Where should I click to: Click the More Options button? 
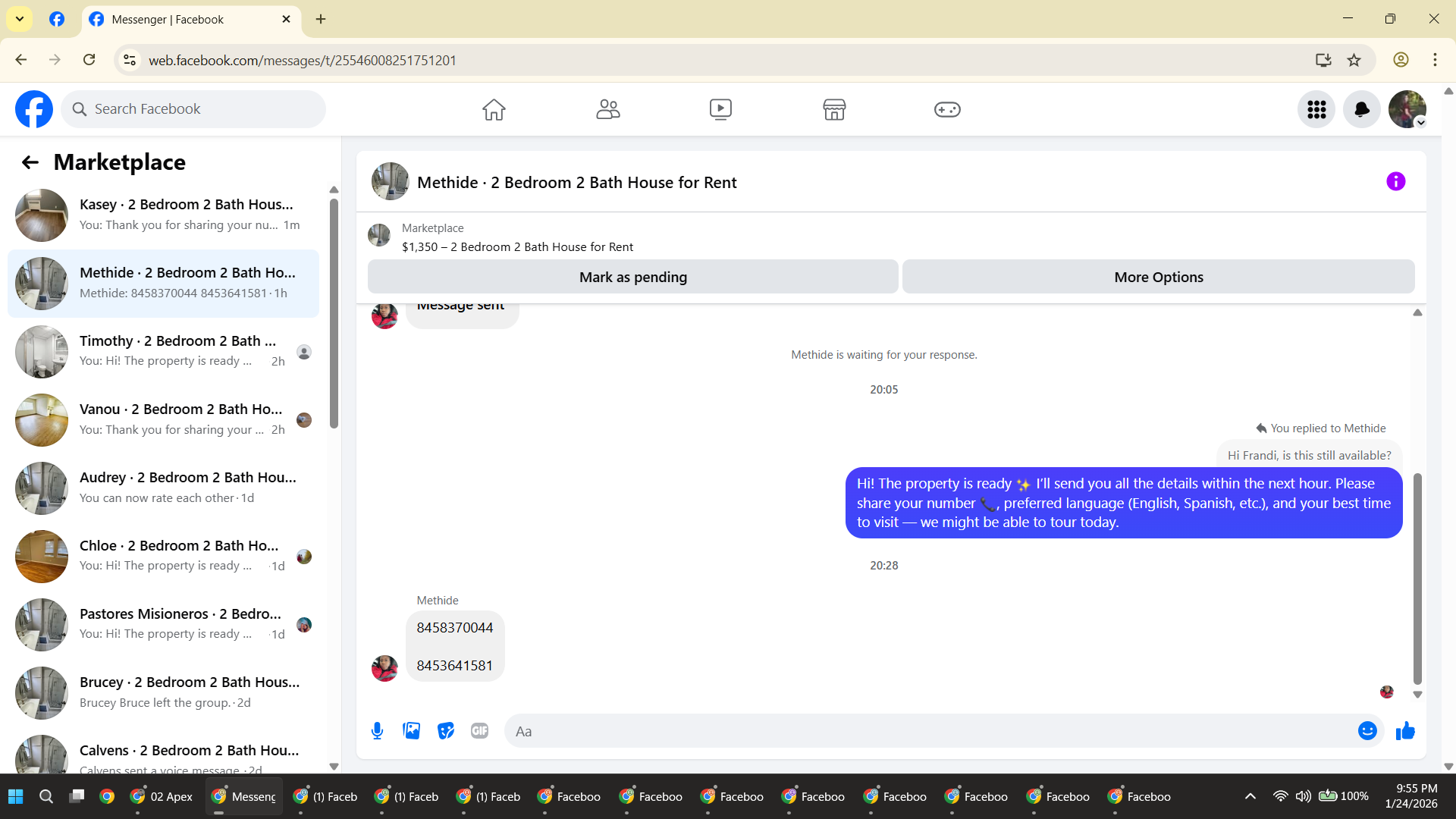(1158, 278)
